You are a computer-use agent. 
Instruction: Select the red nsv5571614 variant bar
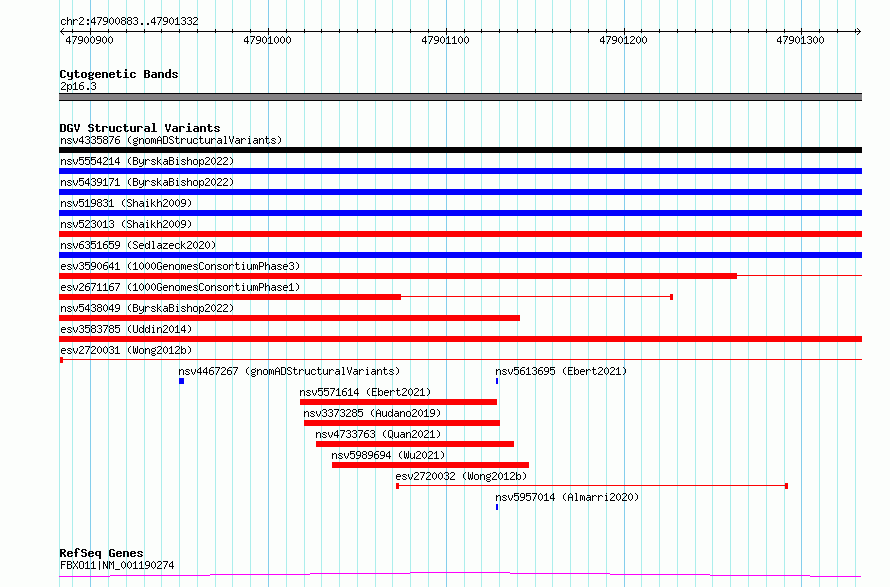pos(398,402)
